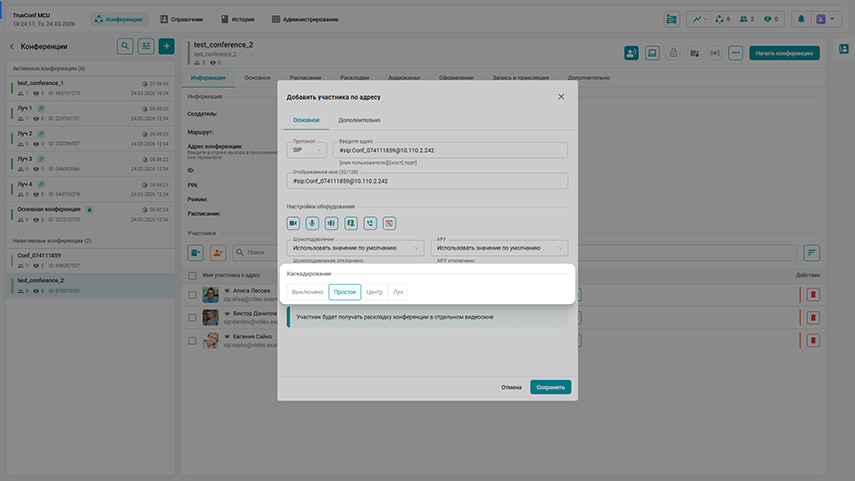
Task: Set cascading mode to "Луч"
Action: coord(398,292)
